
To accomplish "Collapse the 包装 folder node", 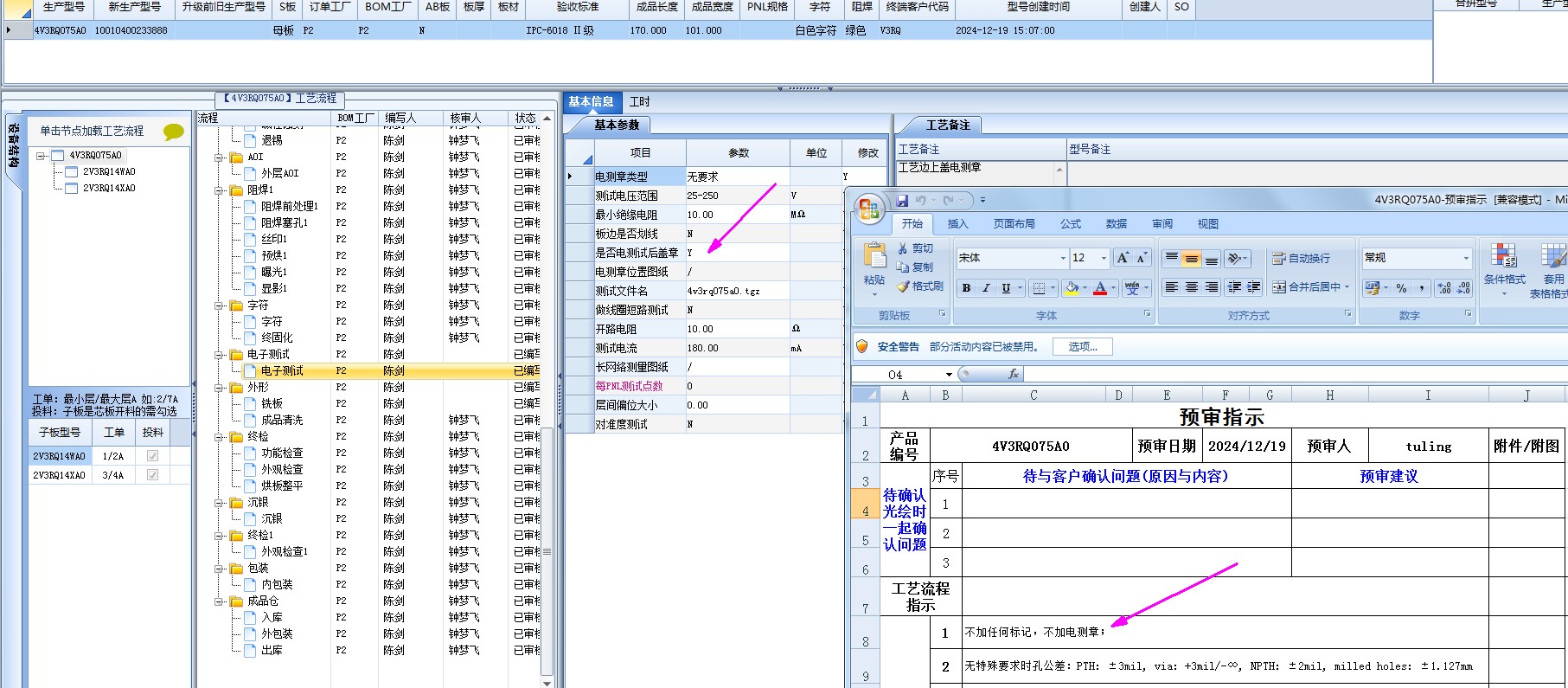I will [220, 569].
